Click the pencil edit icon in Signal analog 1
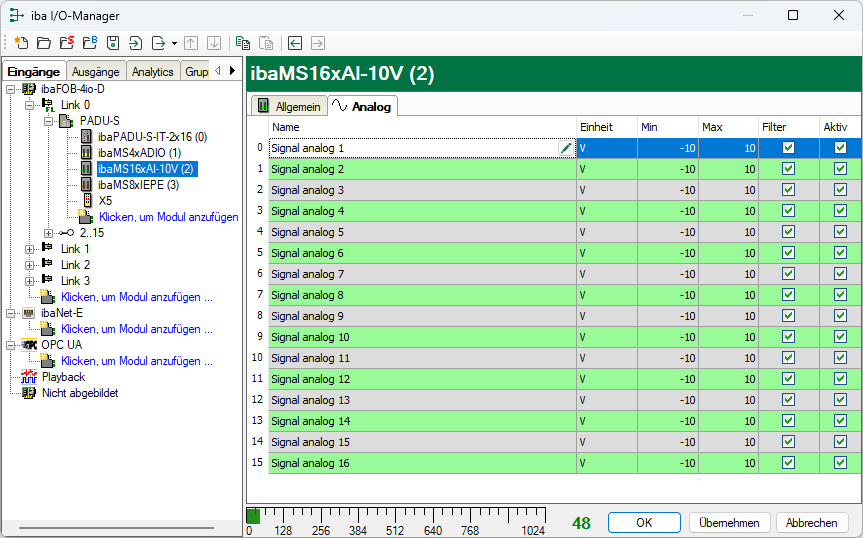 click(566, 148)
